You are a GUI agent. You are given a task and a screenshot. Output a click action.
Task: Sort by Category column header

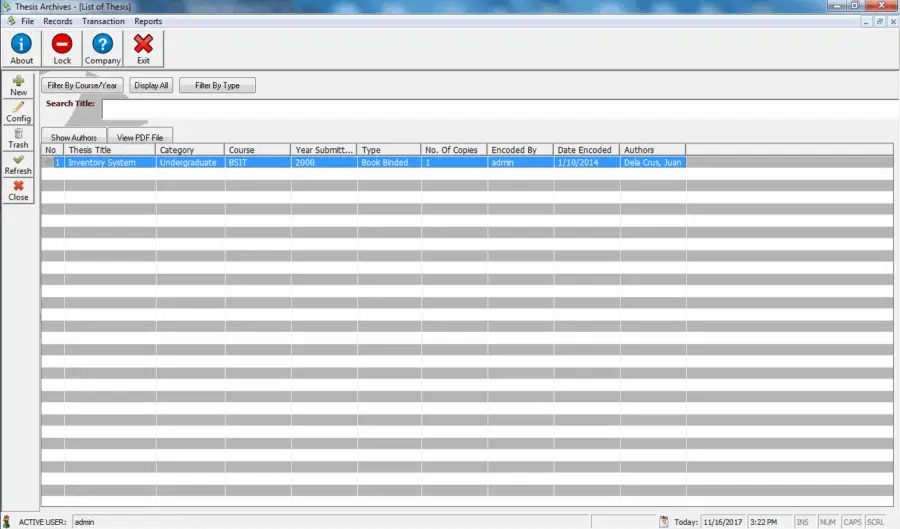(x=189, y=150)
